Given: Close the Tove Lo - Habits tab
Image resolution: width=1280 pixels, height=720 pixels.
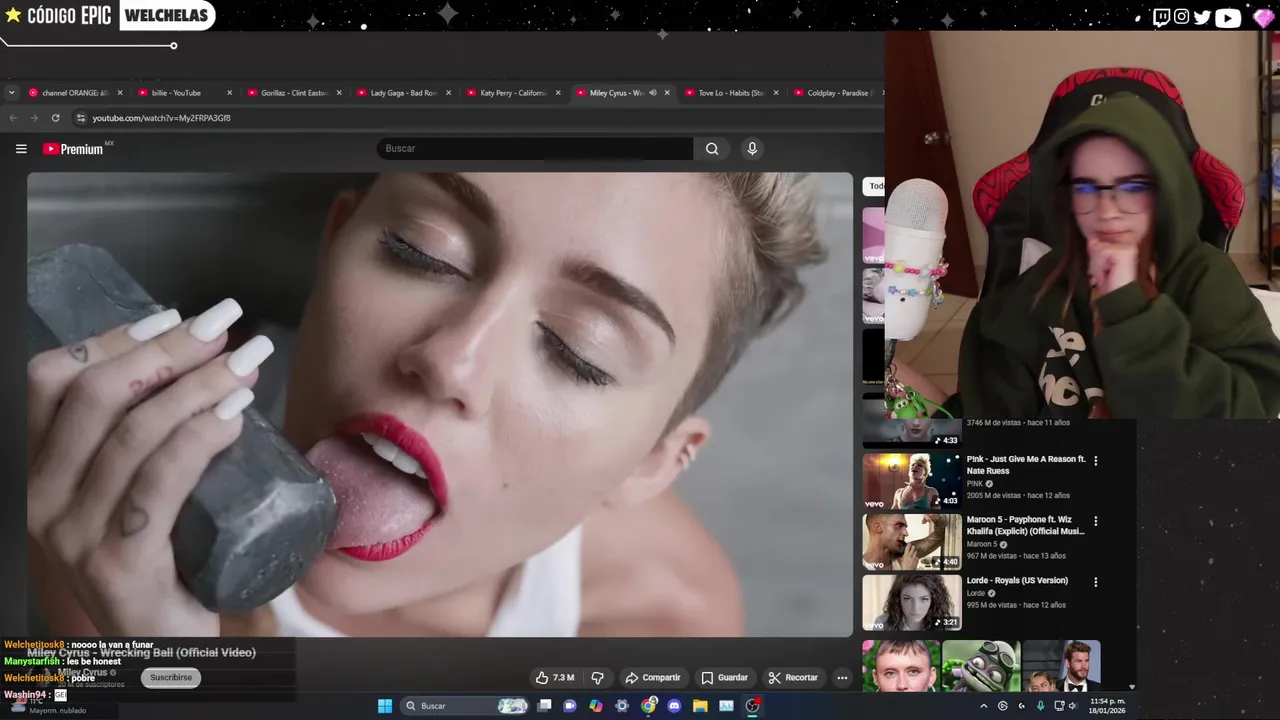Looking at the screenshot, I should (776, 93).
